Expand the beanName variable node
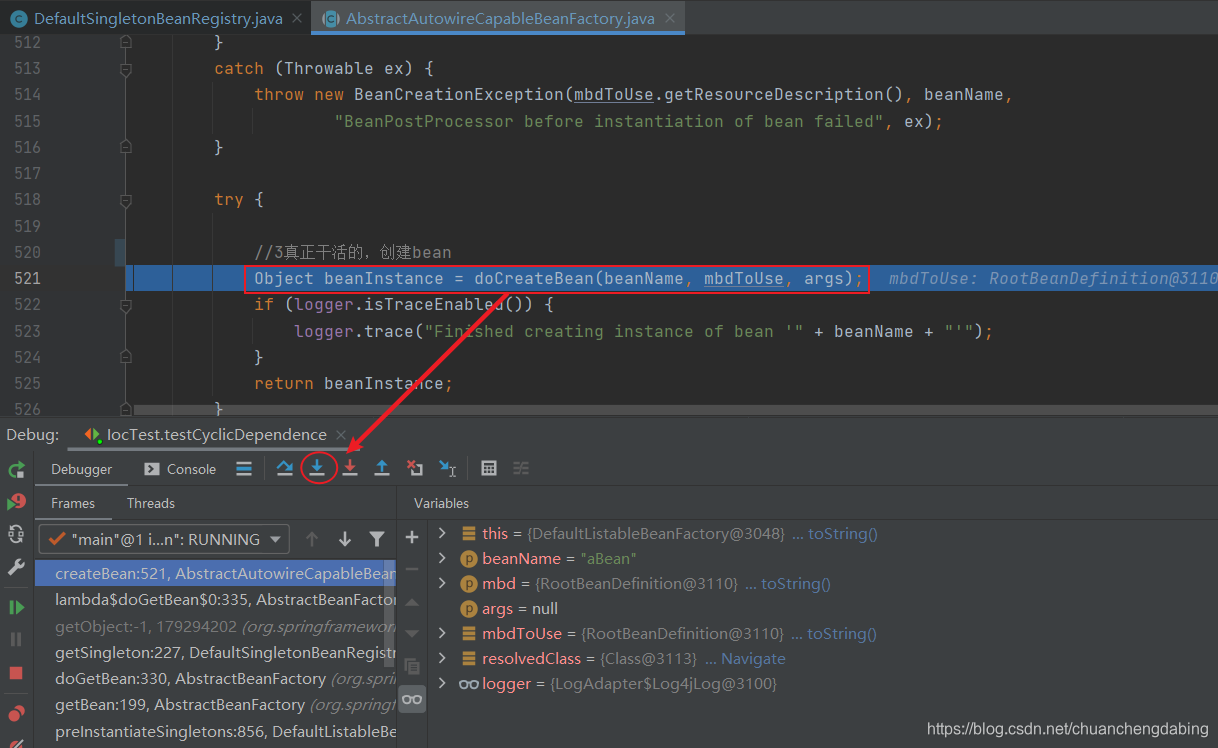Image resolution: width=1218 pixels, height=748 pixels. [442, 559]
